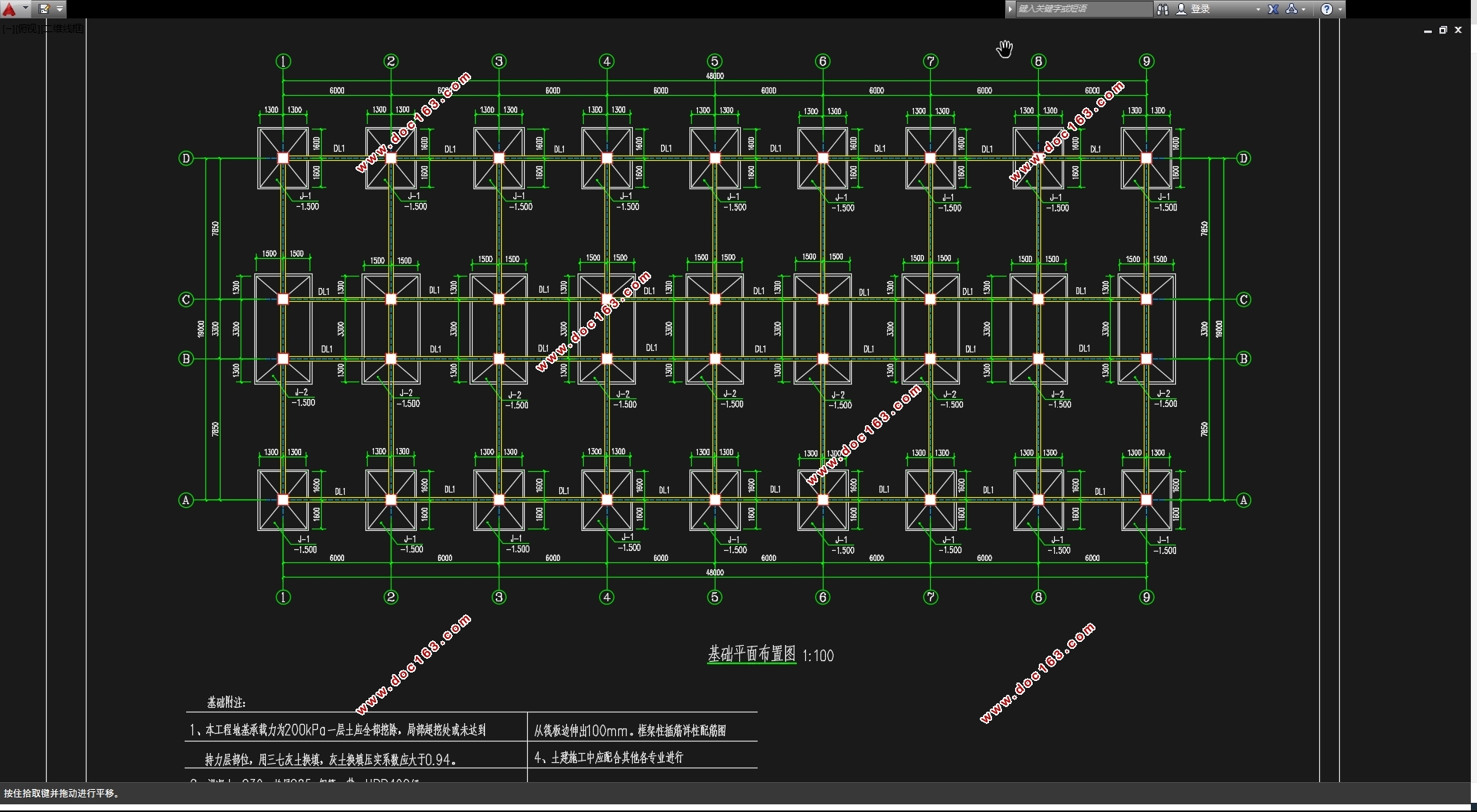Click the 登录 sign-in label

pyautogui.click(x=1200, y=9)
